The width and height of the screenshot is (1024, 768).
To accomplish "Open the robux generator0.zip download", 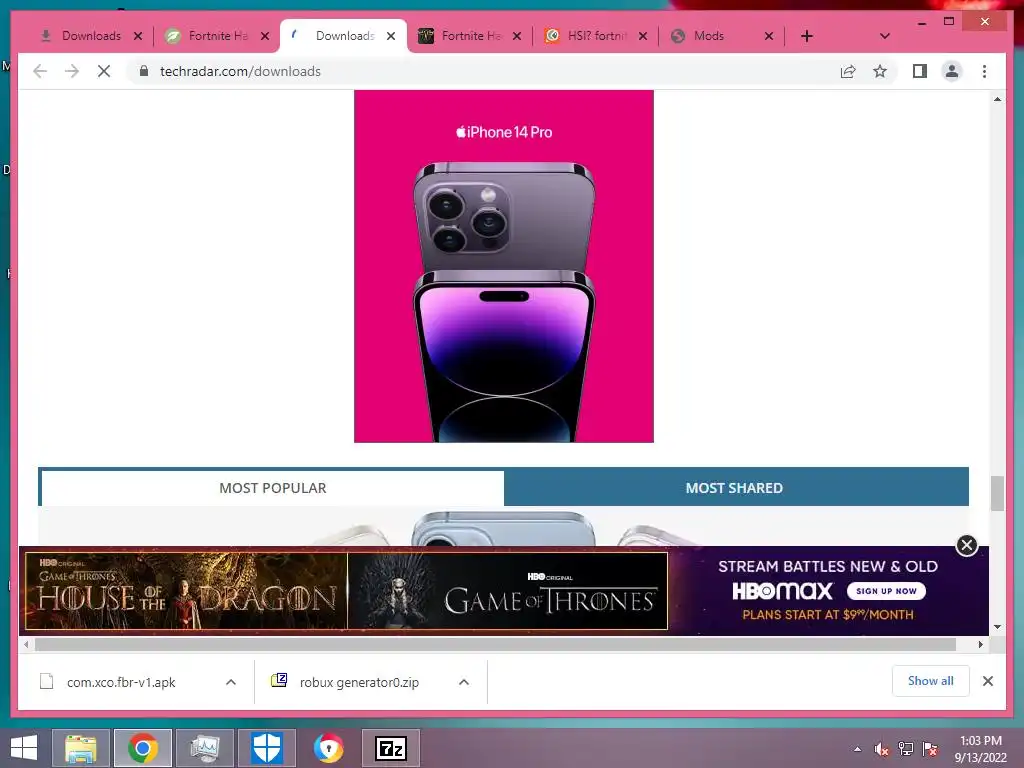I will (x=359, y=682).
